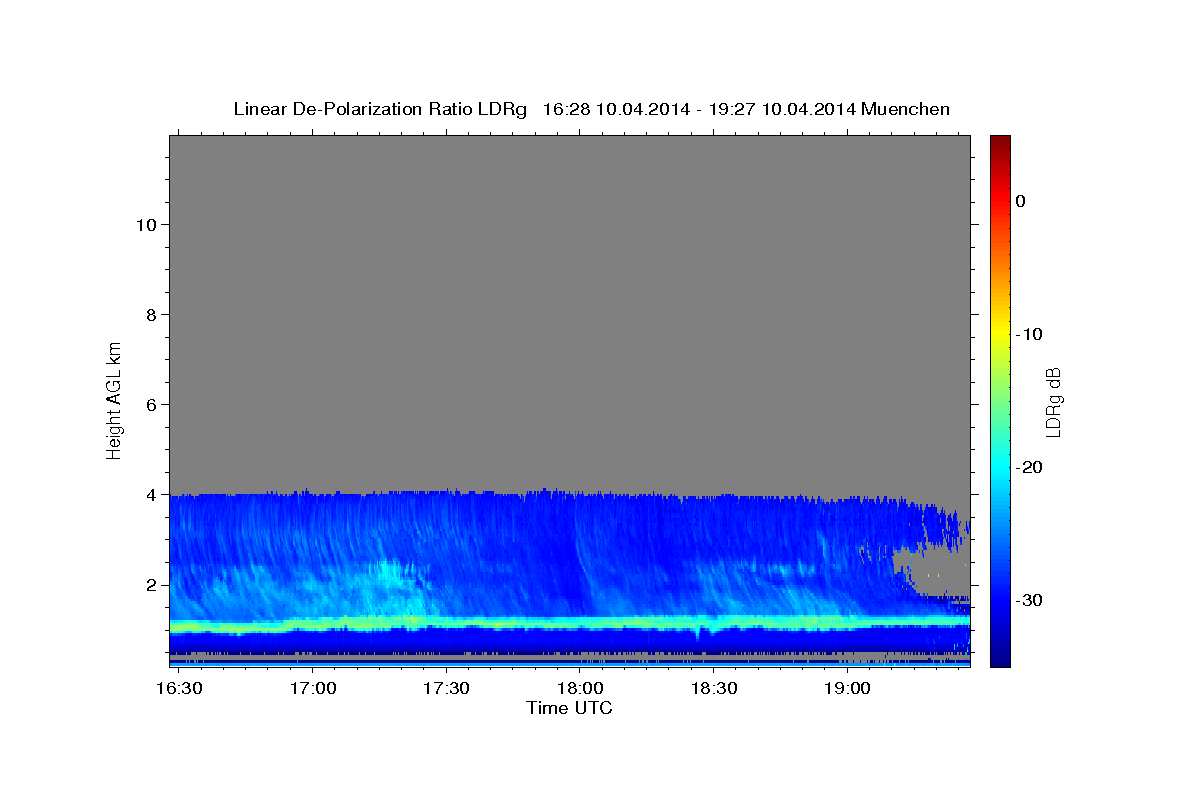Click the dark red top of colorbar
The height and width of the screenshot is (800, 1200).
click(1000, 143)
